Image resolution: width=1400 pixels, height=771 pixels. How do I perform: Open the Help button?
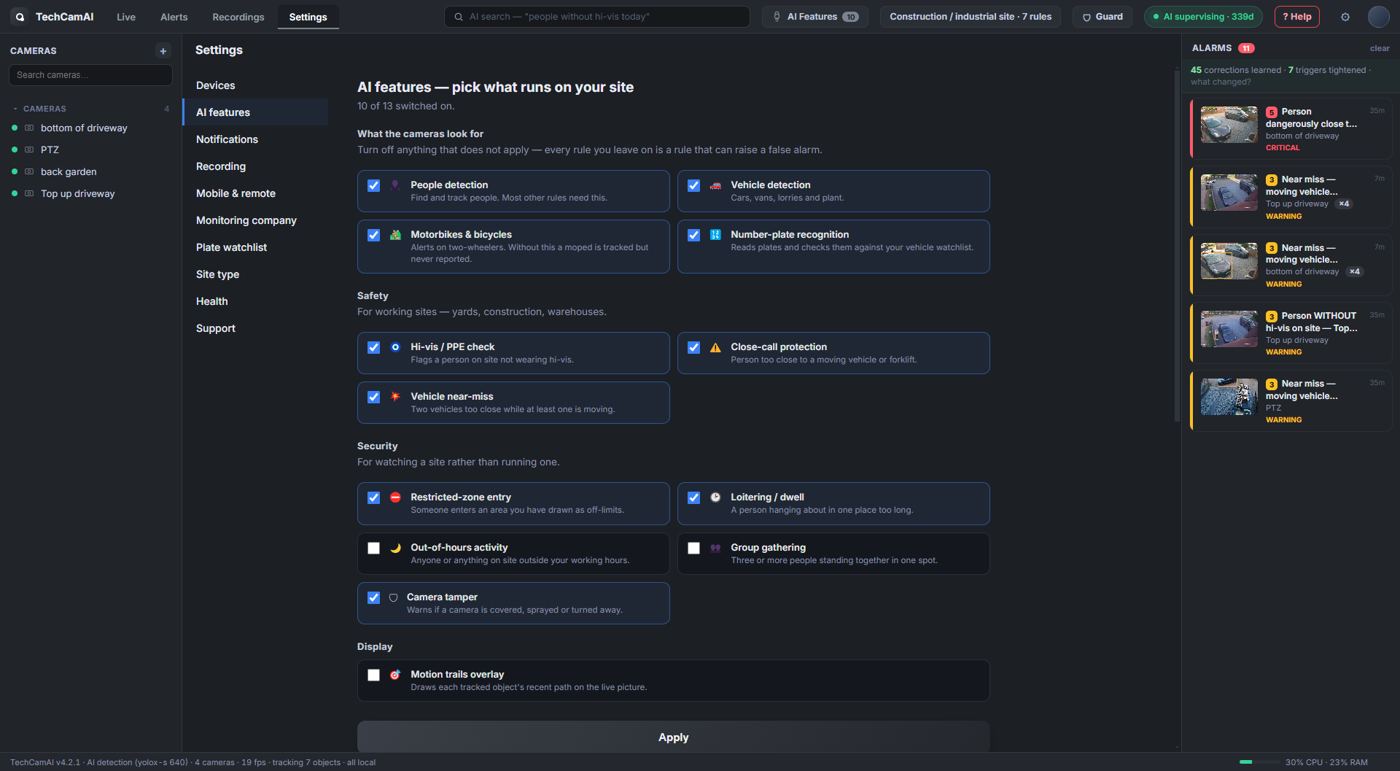pos(1296,17)
